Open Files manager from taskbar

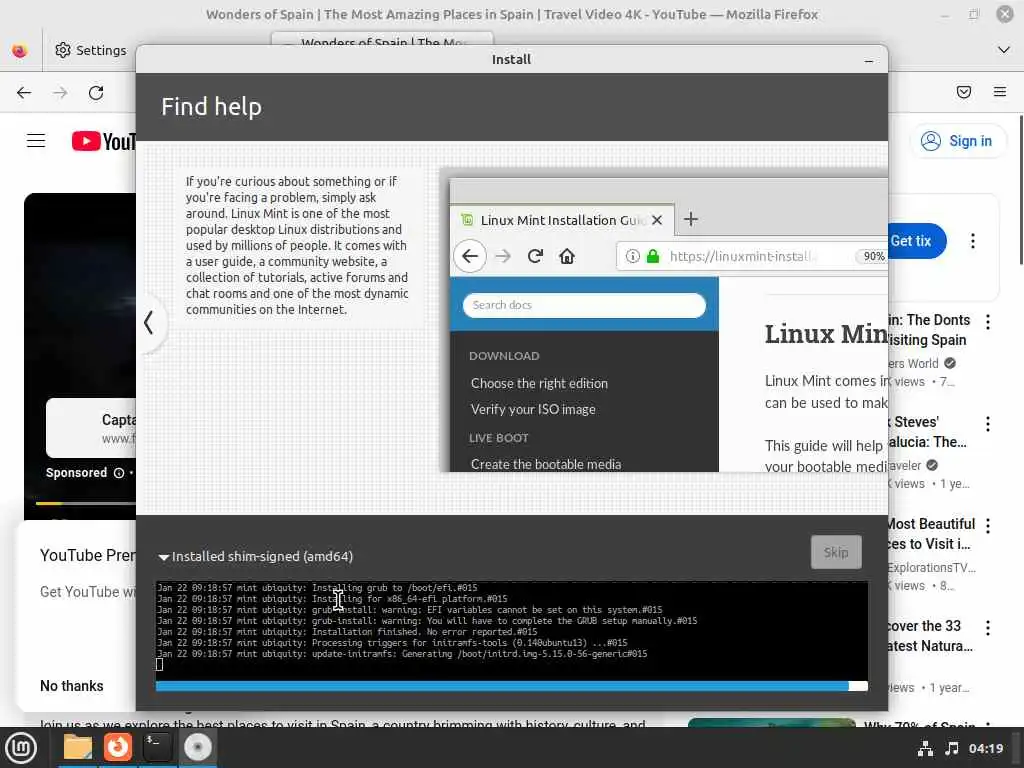tap(78, 748)
